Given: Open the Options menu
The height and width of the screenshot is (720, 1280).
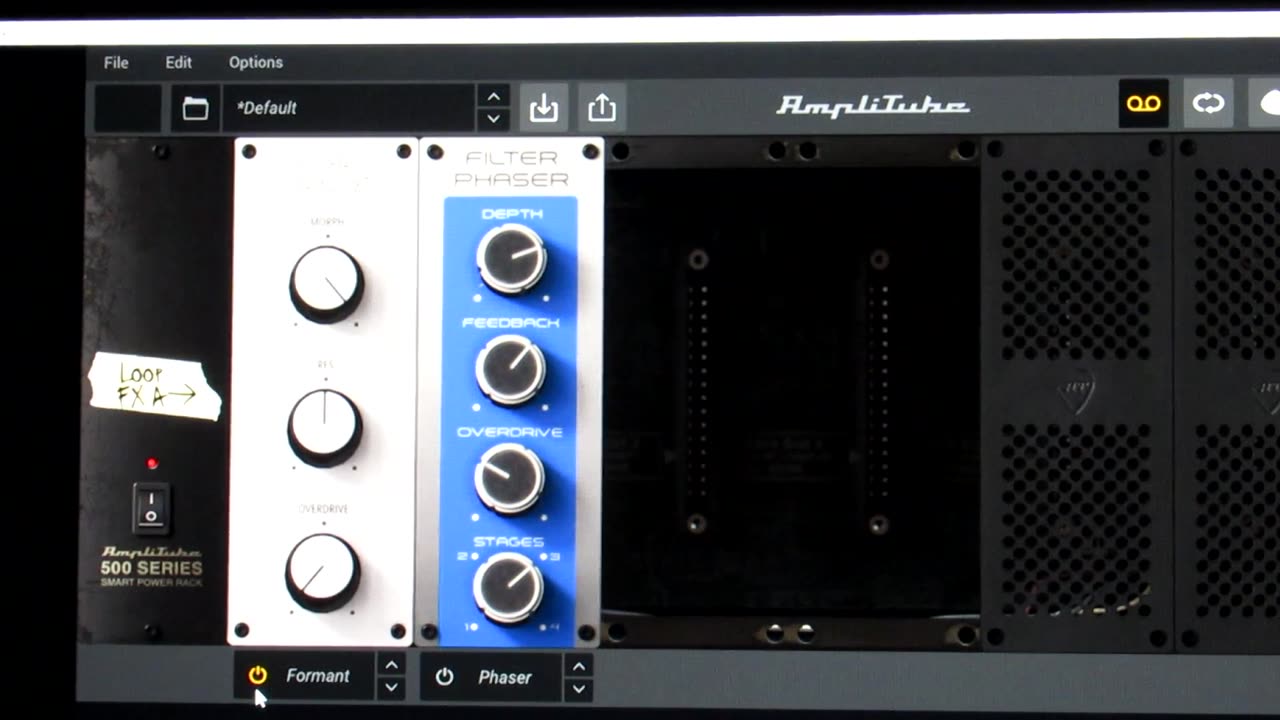Looking at the screenshot, I should (256, 62).
